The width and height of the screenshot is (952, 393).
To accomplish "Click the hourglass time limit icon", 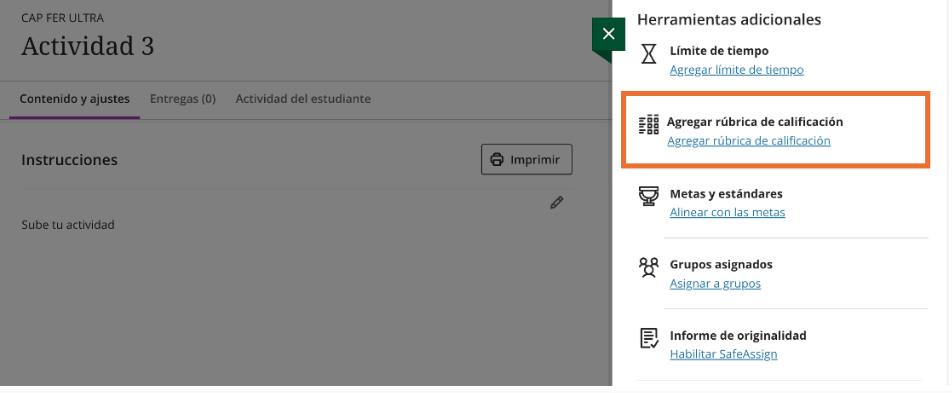I will tap(649, 53).
